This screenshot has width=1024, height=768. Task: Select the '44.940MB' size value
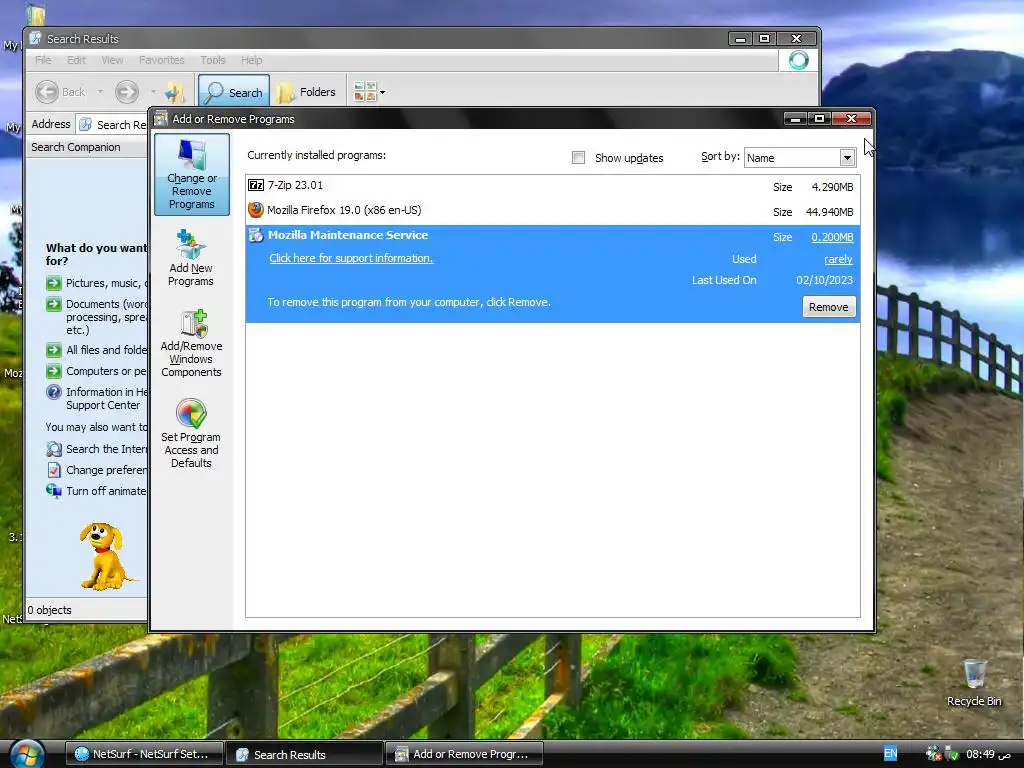click(x=829, y=212)
